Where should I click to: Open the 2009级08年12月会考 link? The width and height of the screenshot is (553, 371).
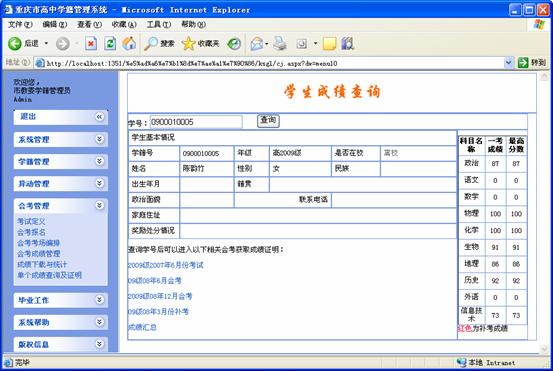pyautogui.click(x=160, y=296)
